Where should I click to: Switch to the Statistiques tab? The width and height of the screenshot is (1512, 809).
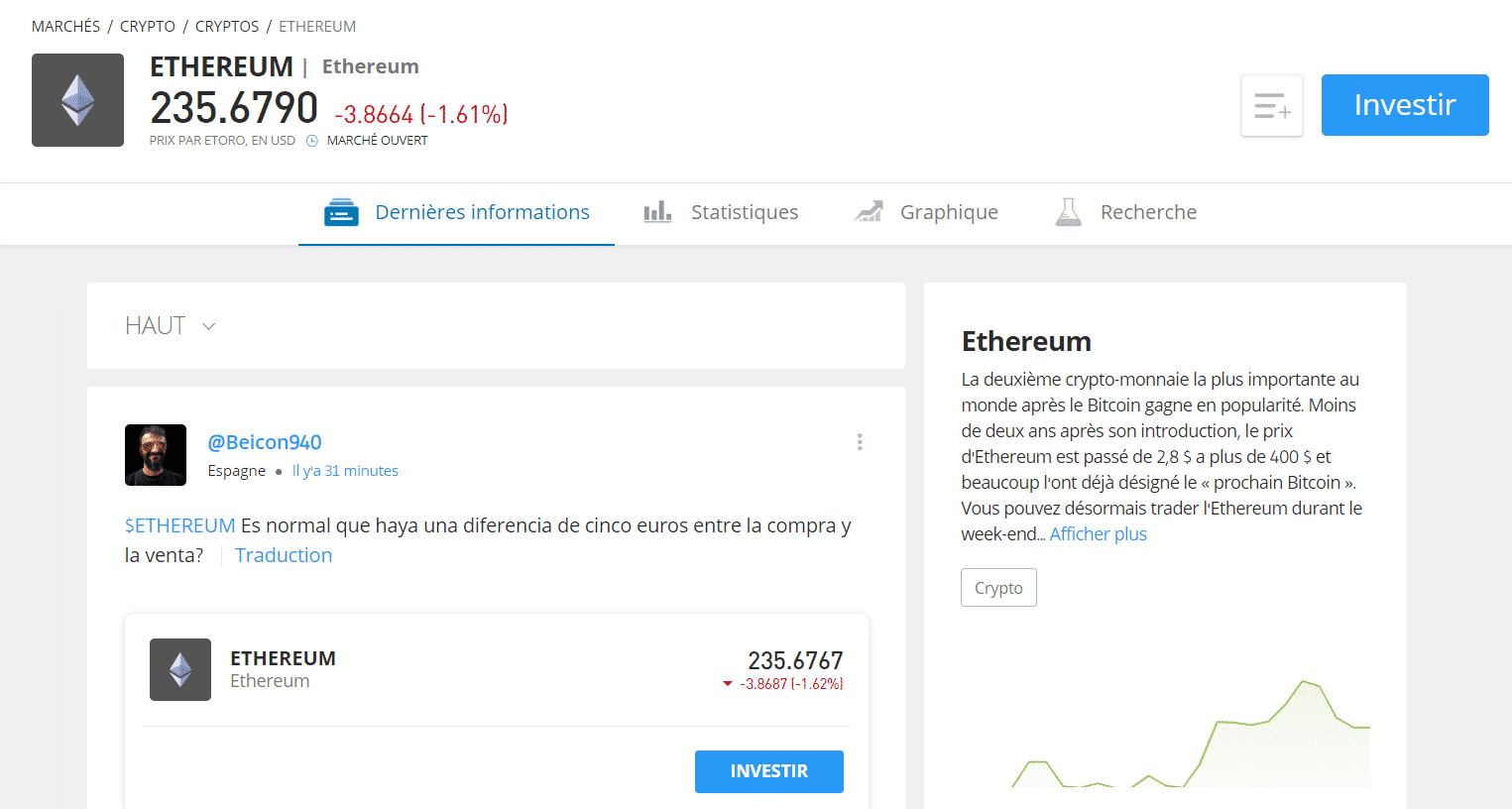(x=721, y=212)
